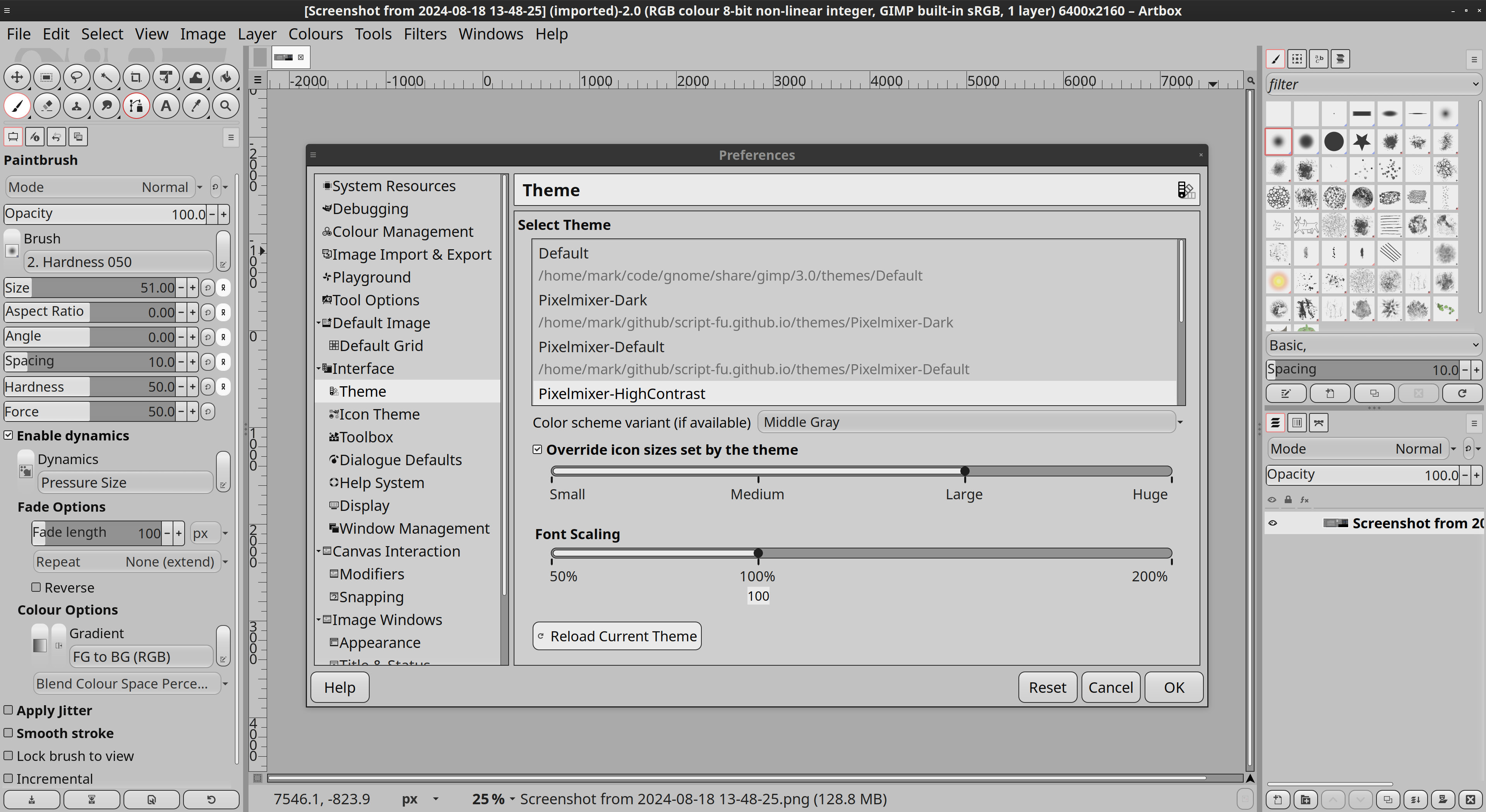
Task: Click the Duplicate brush button
Action: pyautogui.click(x=1374, y=393)
